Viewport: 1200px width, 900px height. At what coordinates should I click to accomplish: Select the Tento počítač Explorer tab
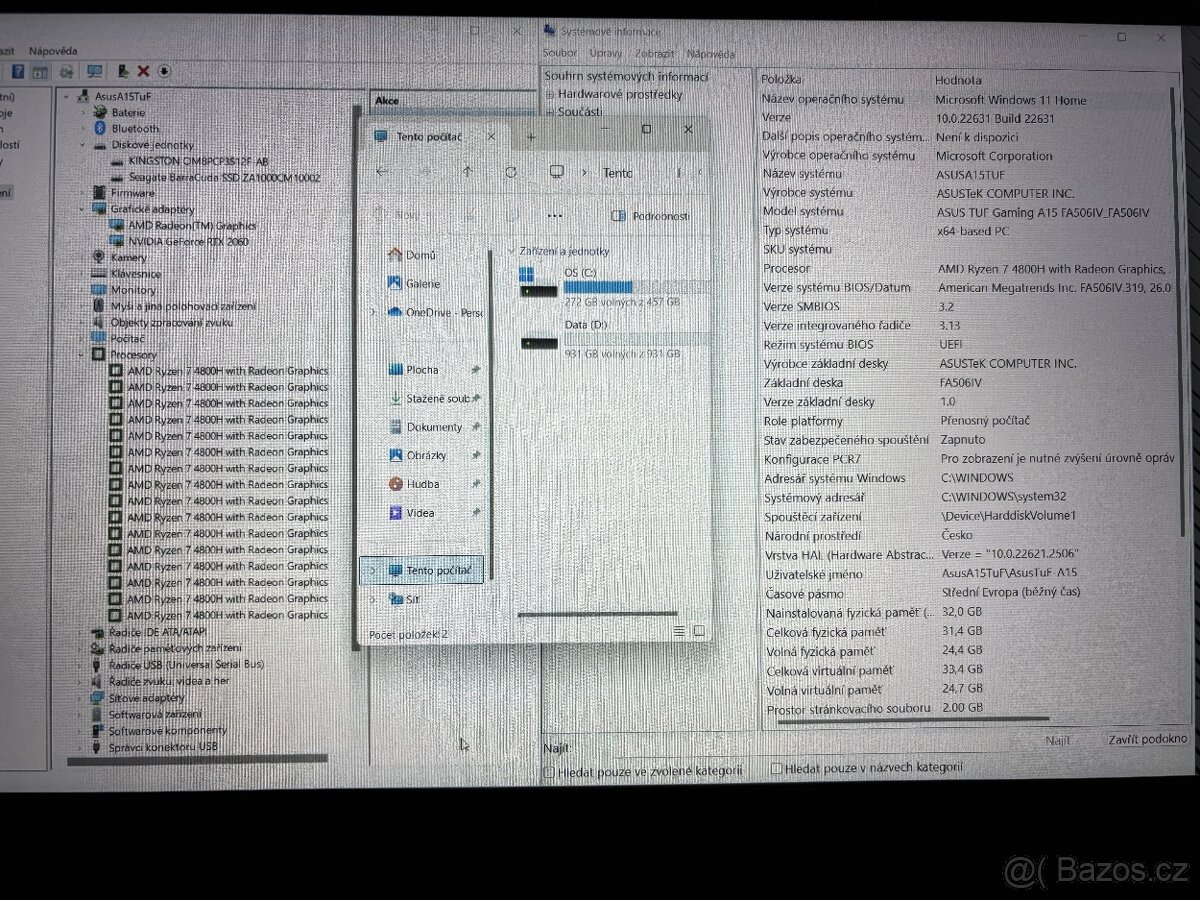[435, 136]
